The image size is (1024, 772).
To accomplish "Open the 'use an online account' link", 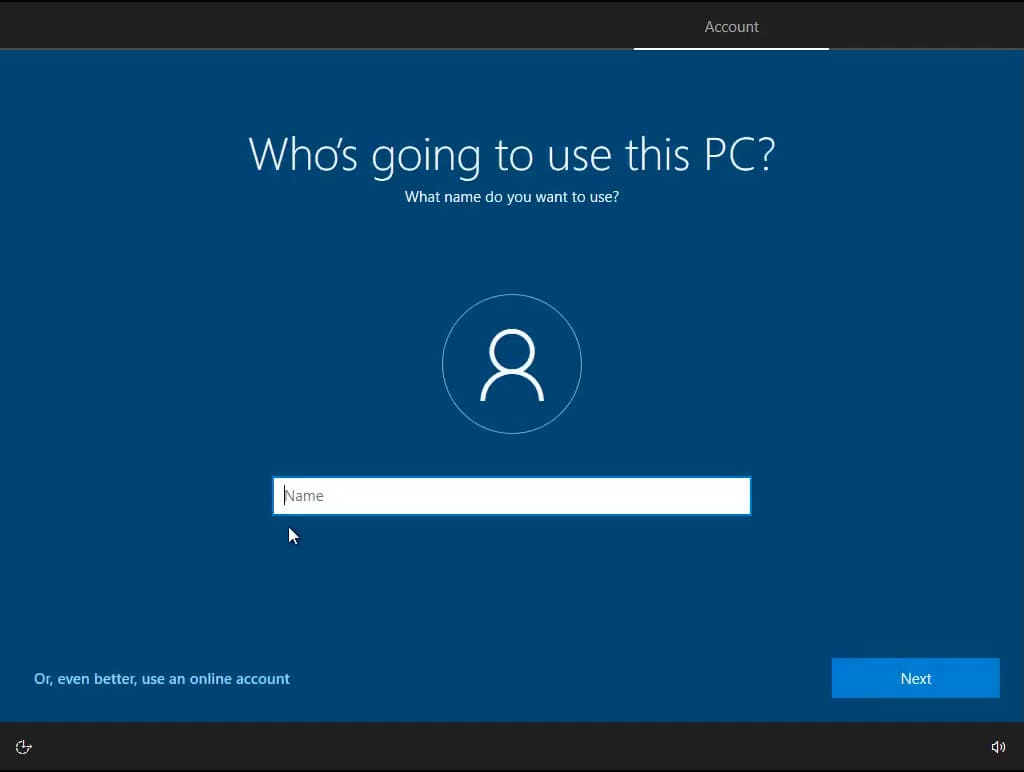I will pyautogui.click(x=162, y=679).
